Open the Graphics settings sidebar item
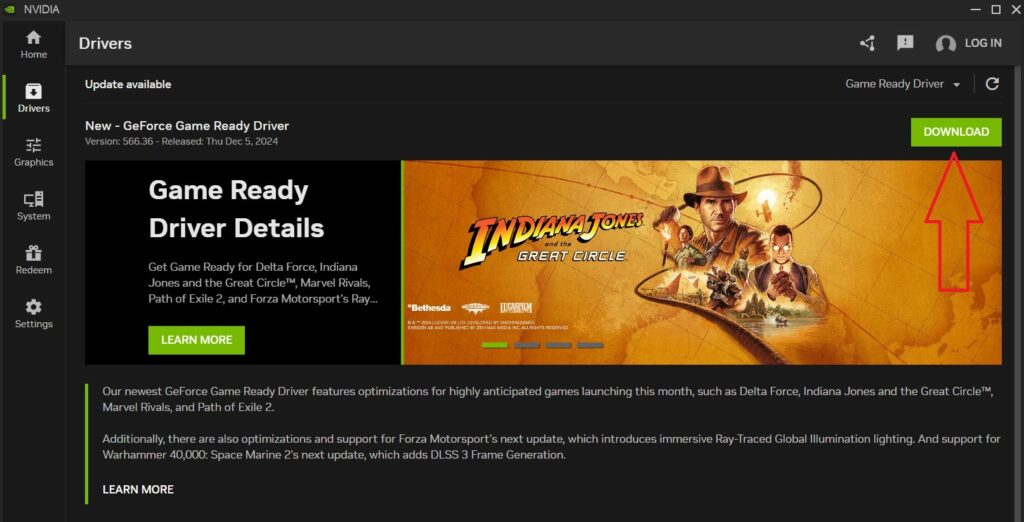The height and width of the screenshot is (522, 1024). 33,152
